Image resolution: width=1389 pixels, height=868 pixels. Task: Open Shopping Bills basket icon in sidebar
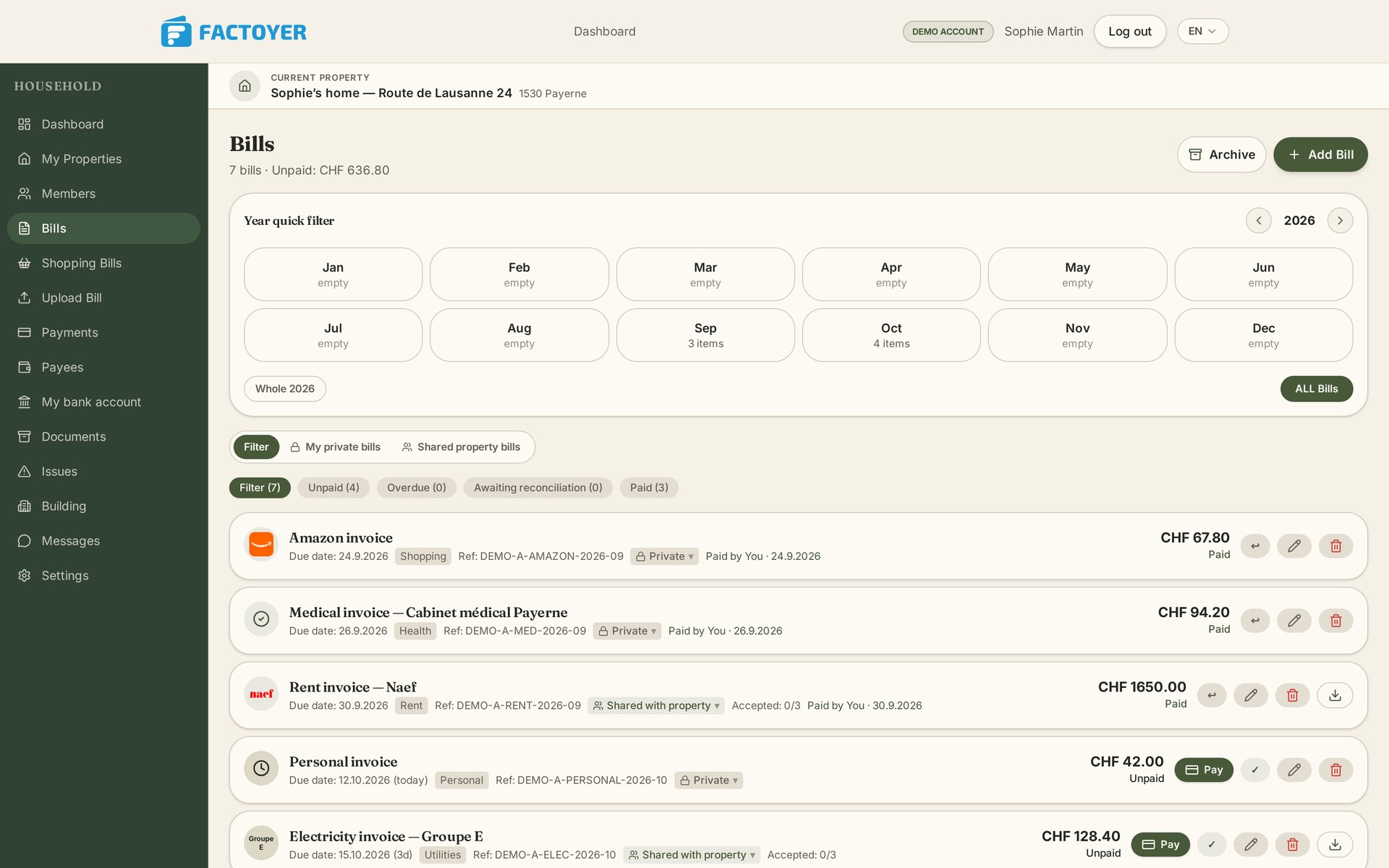pos(25,263)
